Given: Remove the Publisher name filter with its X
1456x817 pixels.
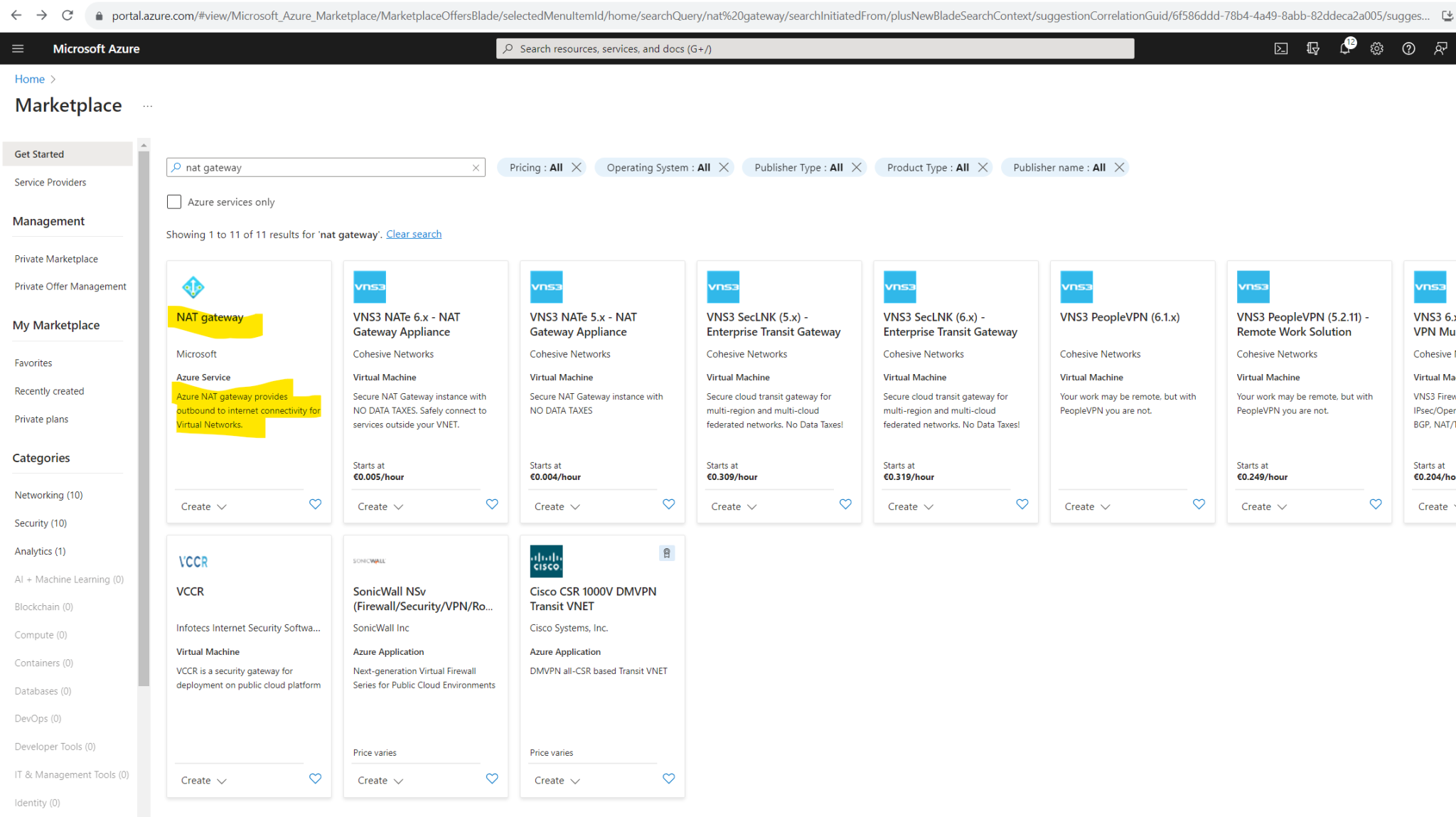Looking at the screenshot, I should click(x=1119, y=167).
